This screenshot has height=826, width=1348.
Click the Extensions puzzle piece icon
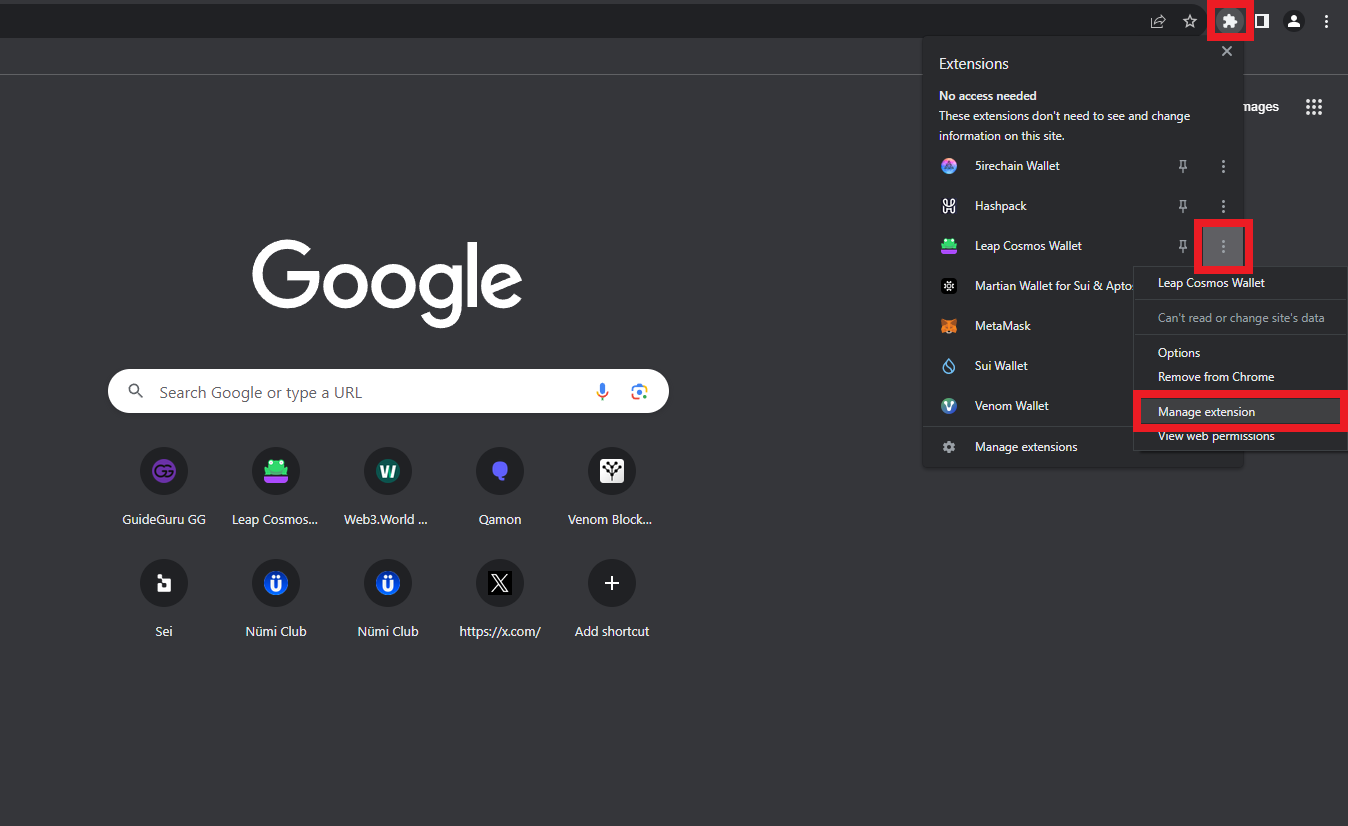(1230, 21)
